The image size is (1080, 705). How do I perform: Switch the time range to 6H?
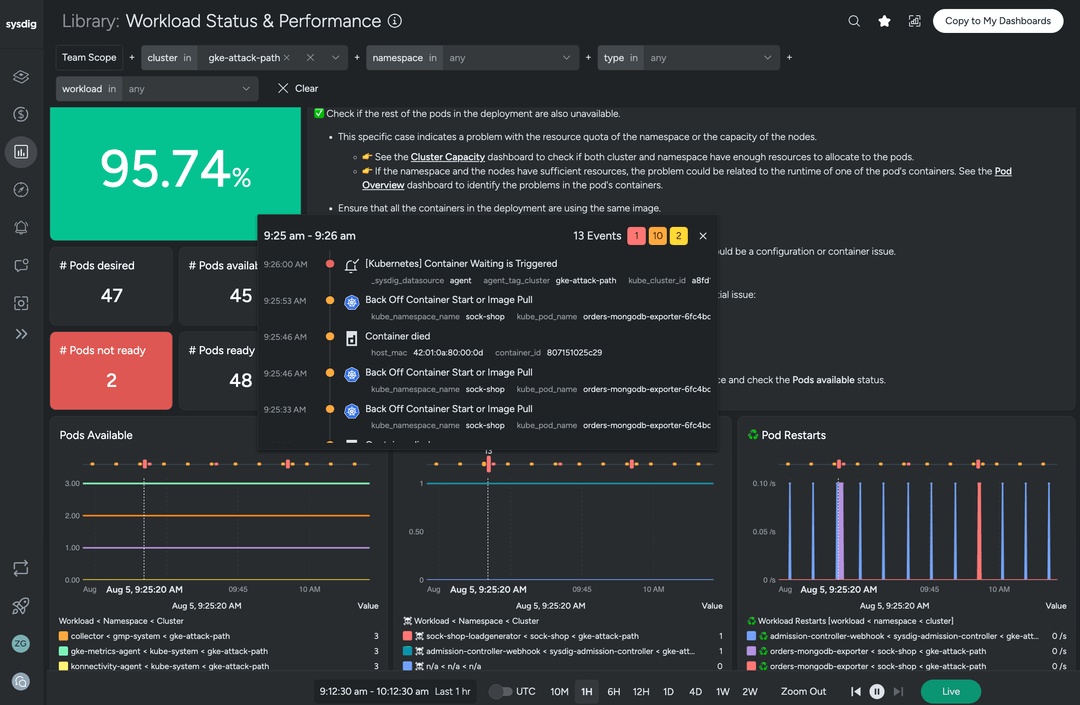[614, 691]
